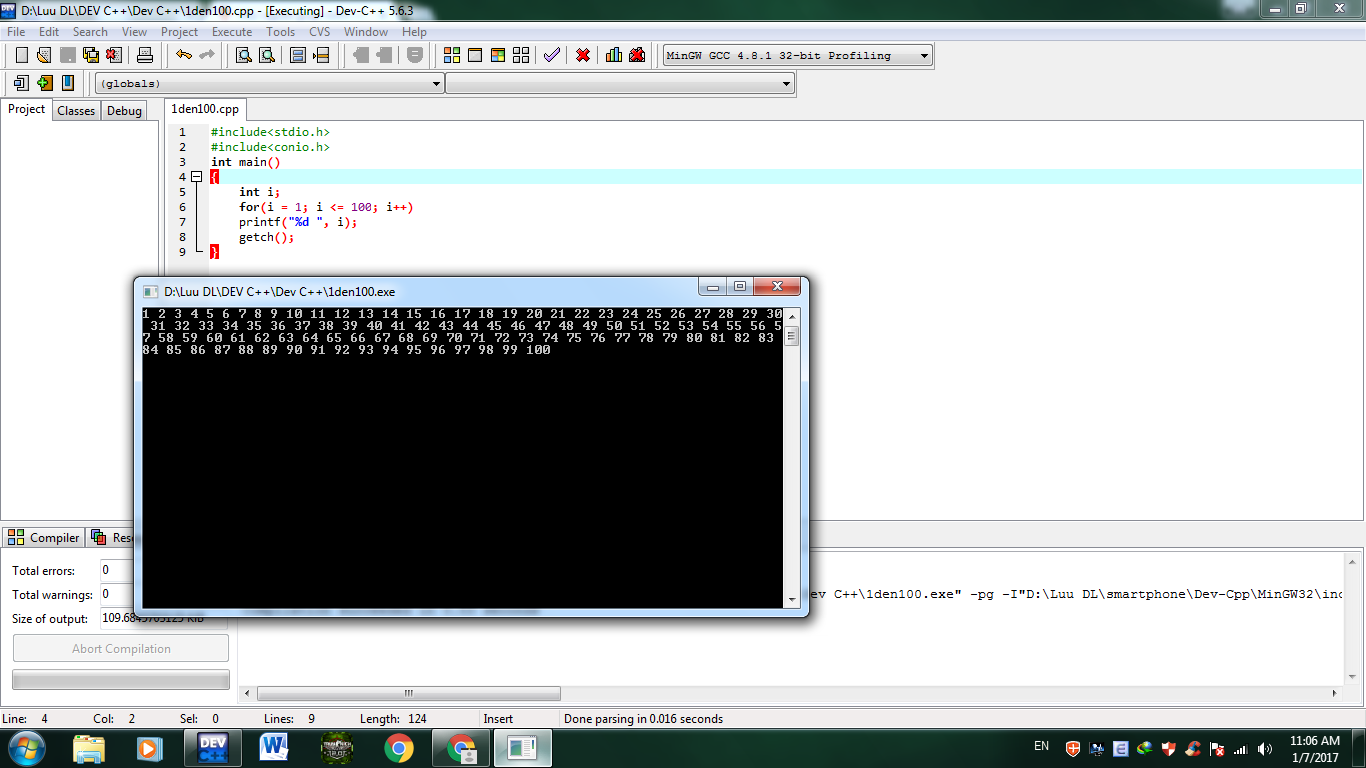Click the New file toolbar icon
This screenshot has width=1366, height=768.
coord(21,55)
